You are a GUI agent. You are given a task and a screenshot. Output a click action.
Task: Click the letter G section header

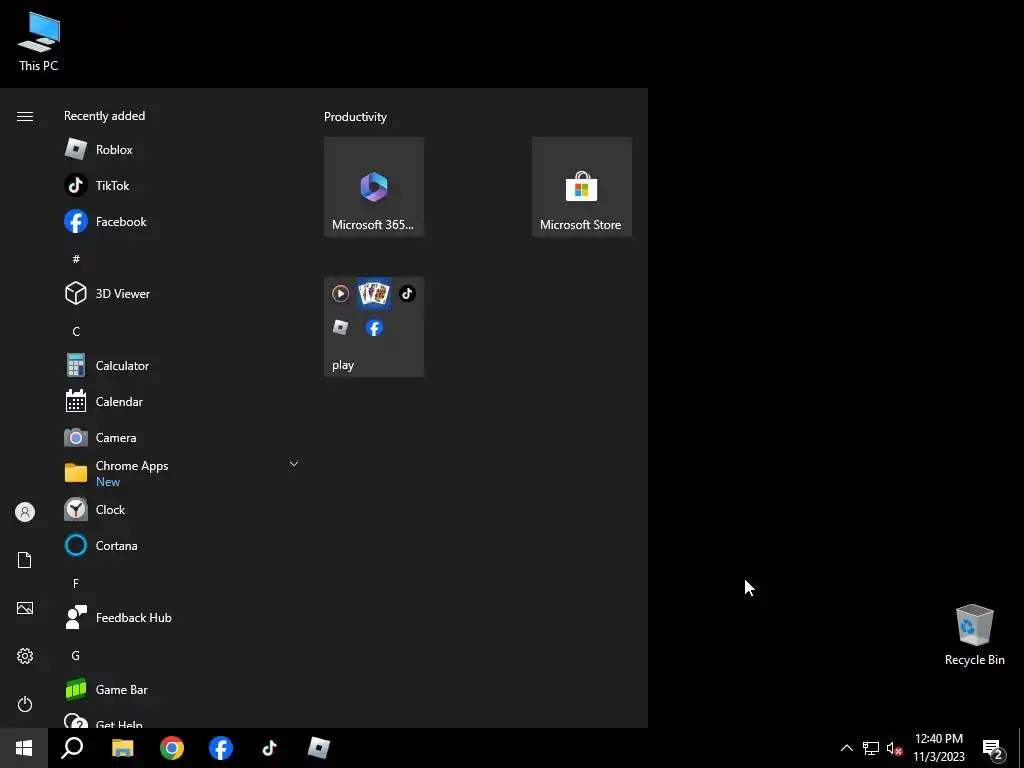tap(76, 655)
